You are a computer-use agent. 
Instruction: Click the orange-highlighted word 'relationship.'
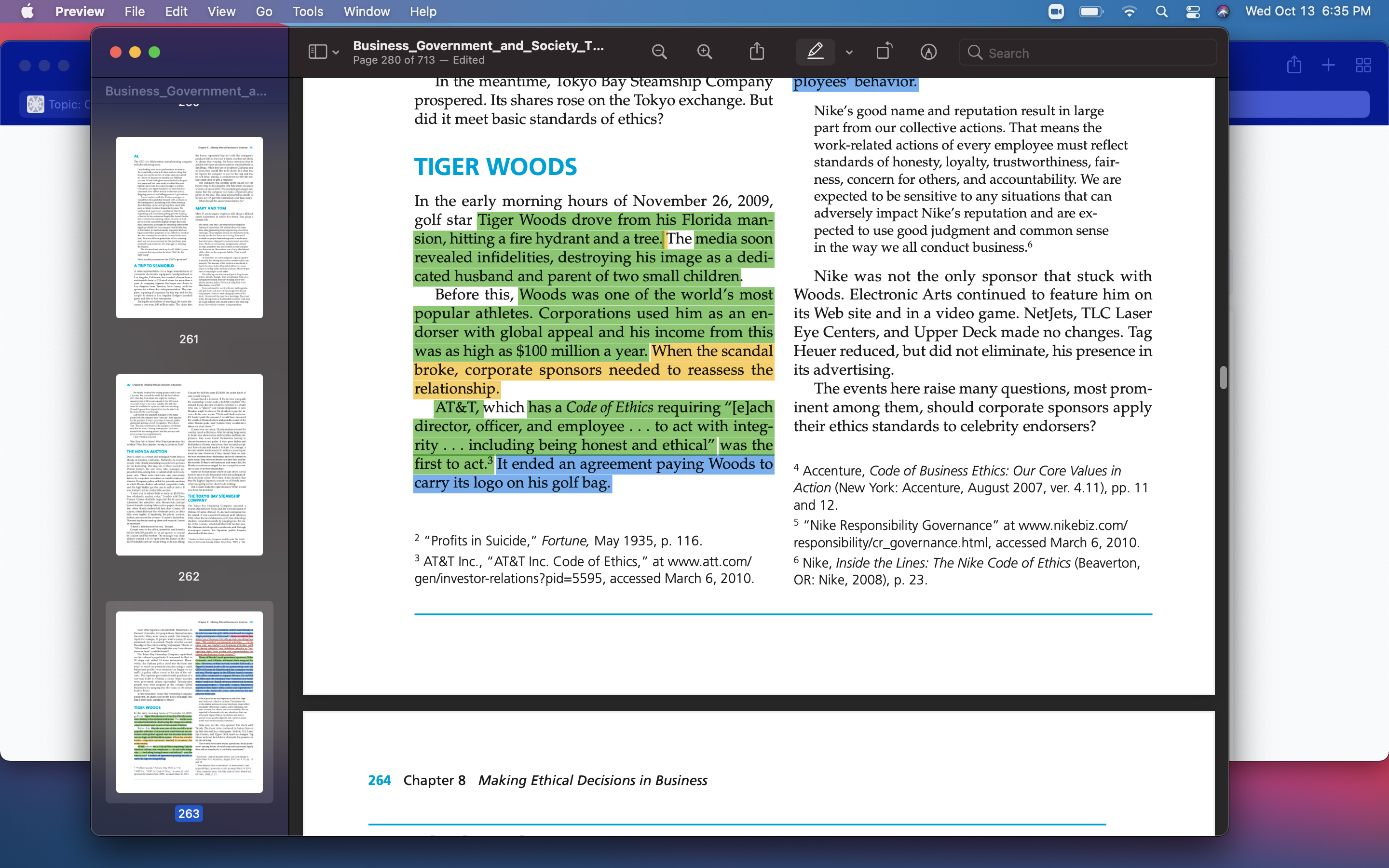(x=456, y=389)
